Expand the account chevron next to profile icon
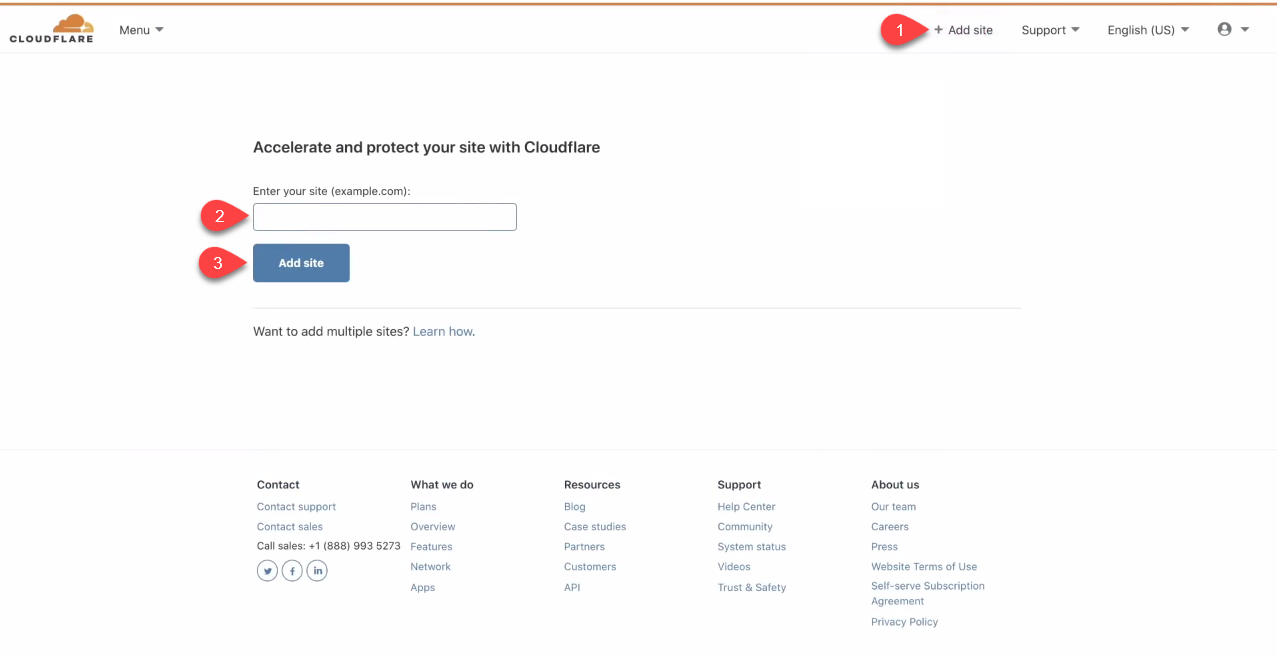Image resolution: width=1277 pixels, height=657 pixels. pyautogui.click(x=1243, y=29)
